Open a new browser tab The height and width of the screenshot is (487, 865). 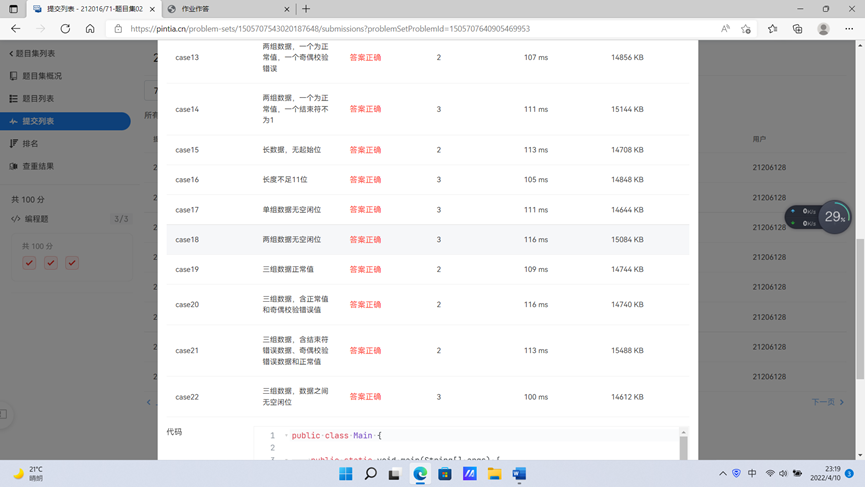(306, 9)
